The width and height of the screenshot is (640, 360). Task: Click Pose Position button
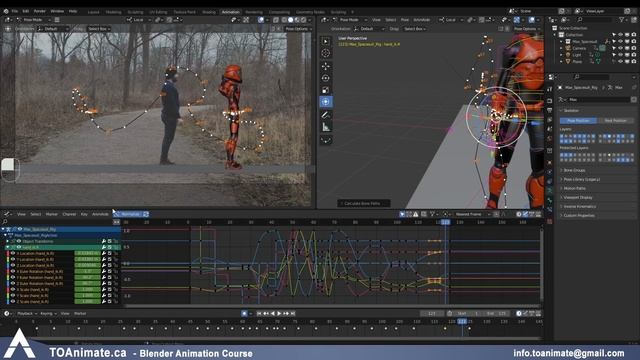tap(578, 120)
